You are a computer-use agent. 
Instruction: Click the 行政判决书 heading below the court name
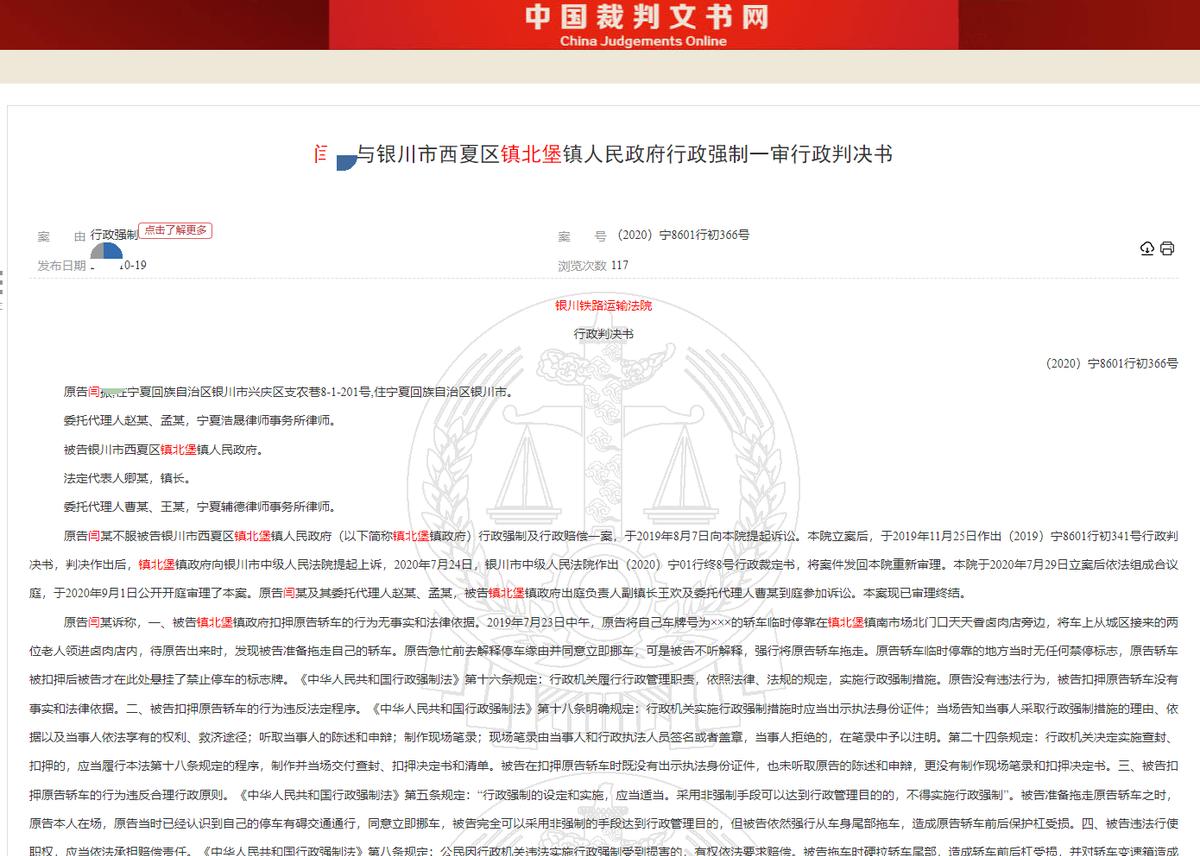603,334
